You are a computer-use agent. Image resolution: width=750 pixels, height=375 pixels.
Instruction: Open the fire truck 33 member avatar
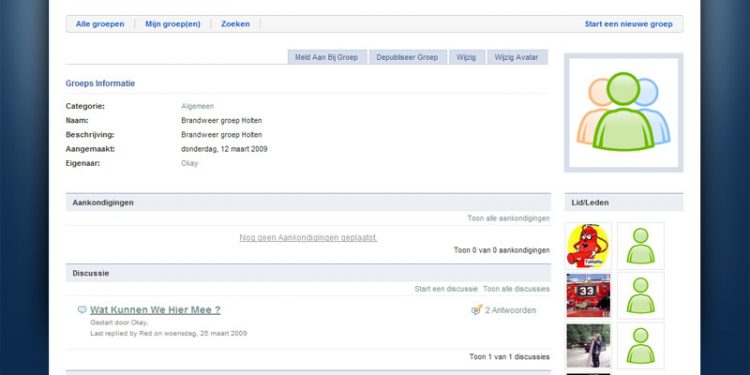pos(588,295)
